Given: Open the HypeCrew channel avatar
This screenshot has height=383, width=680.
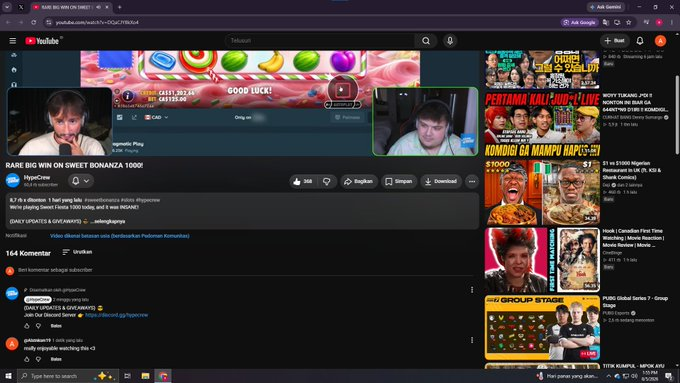Looking at the screenshot, I should (13, 180).
